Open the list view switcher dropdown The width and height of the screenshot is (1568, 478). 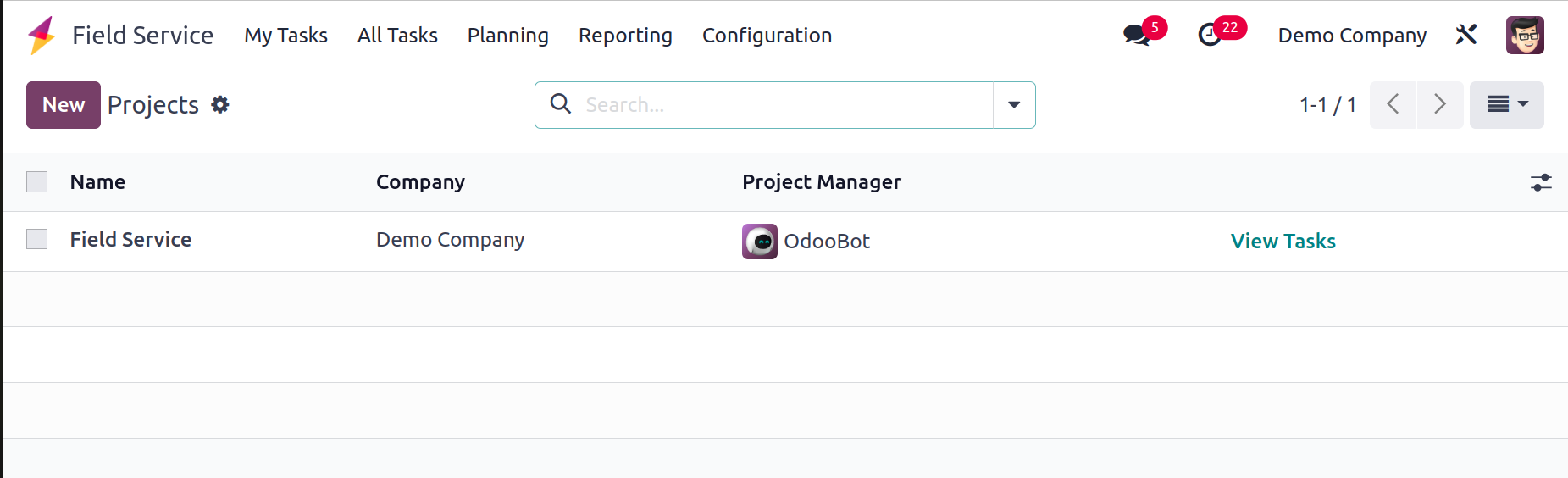(1506, 105)
